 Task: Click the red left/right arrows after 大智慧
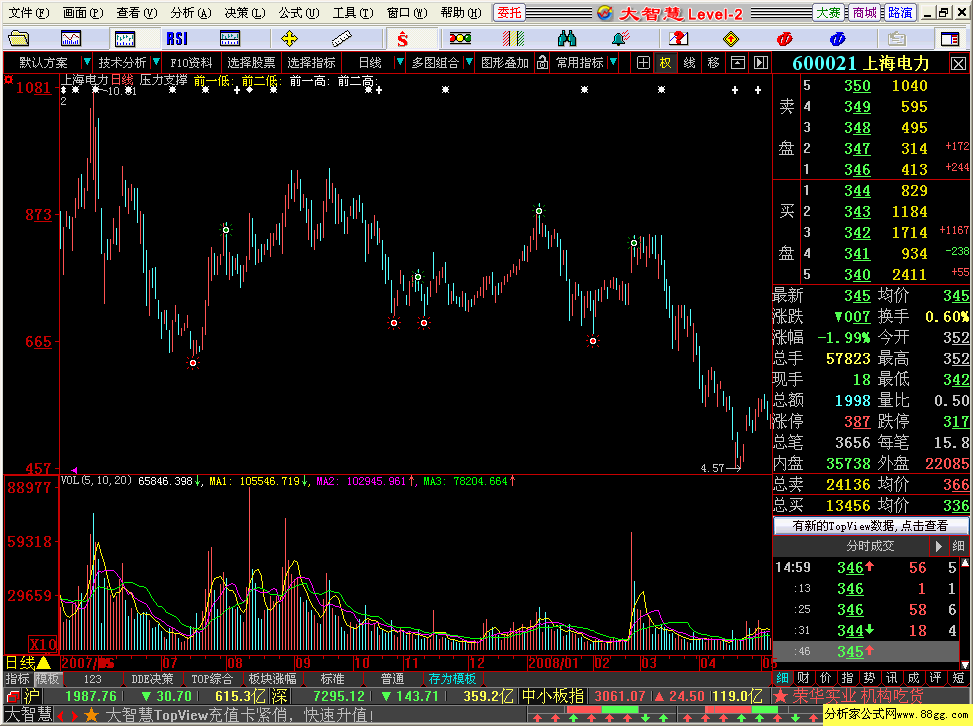[68, 715]
